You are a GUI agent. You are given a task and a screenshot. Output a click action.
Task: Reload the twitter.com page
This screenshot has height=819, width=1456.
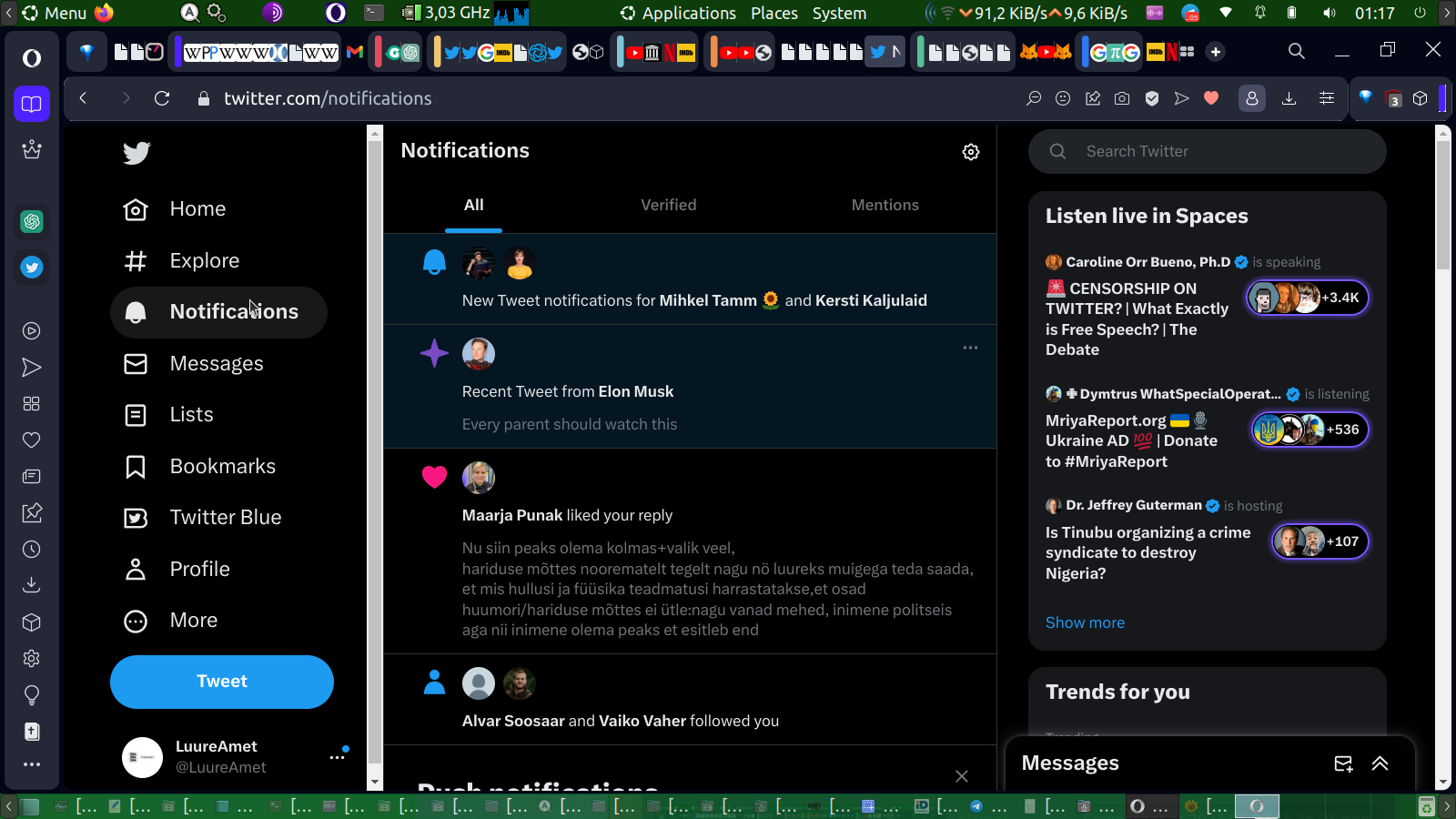162,98
